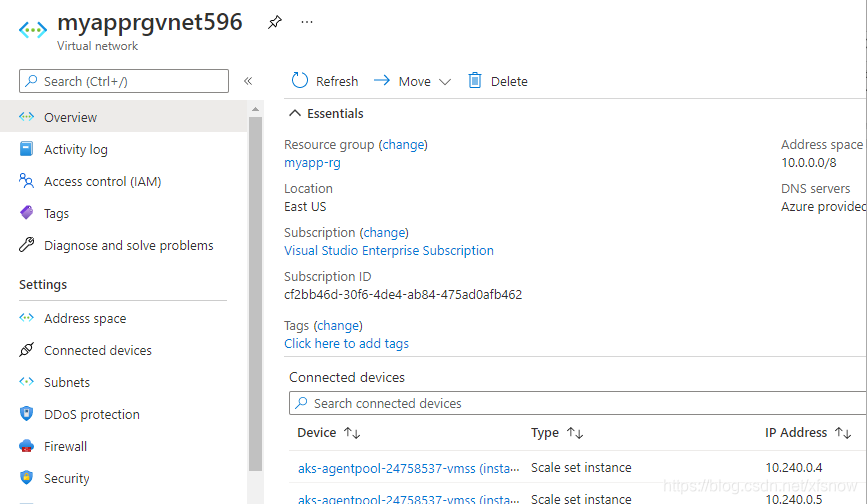The image size is (867, 504).
Task: Click the purple Tags icon
Action: pos(27,212)
